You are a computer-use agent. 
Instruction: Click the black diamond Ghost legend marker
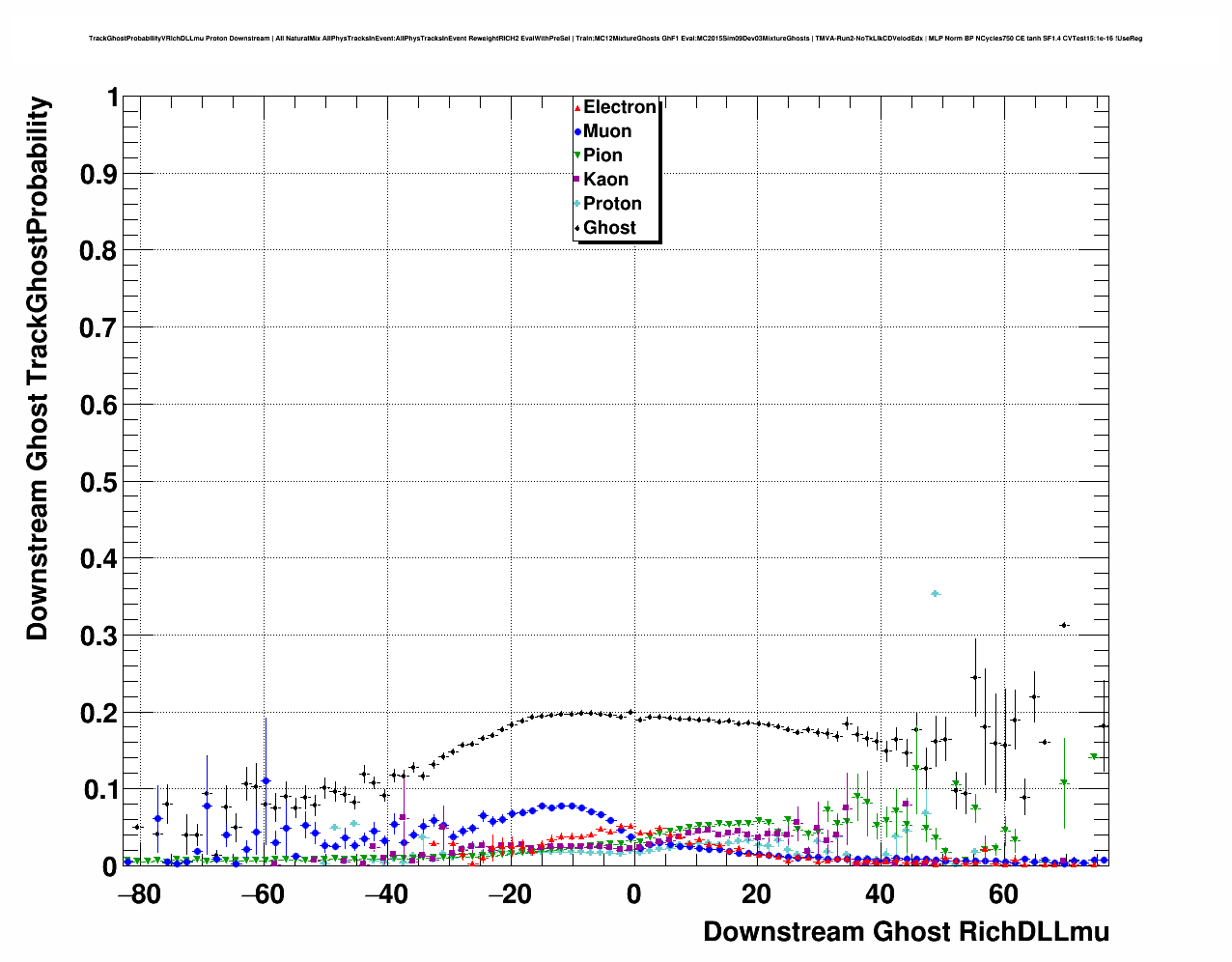[x=577, y=228]
